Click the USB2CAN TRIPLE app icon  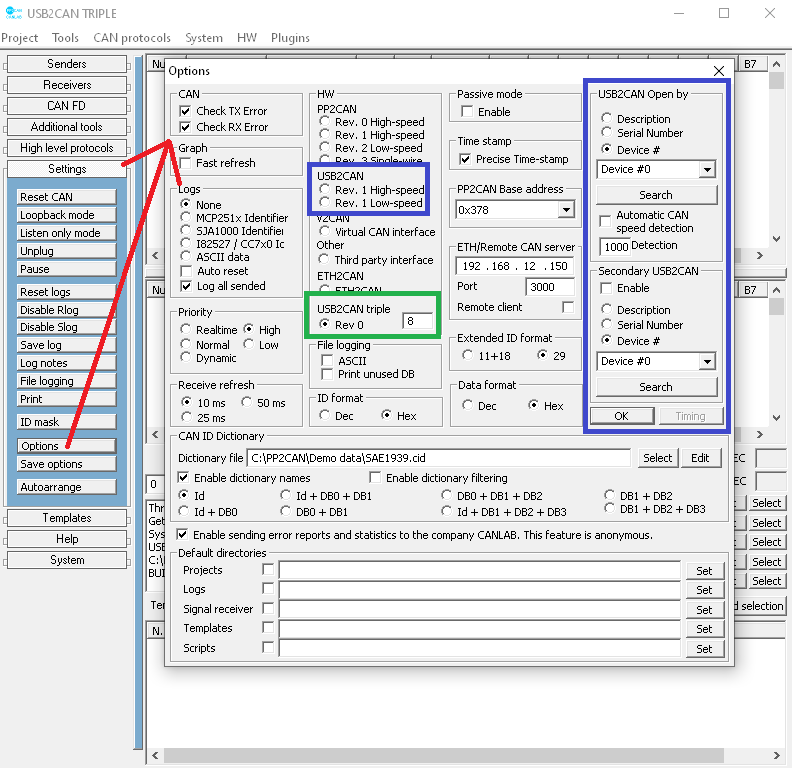(14, 13)
